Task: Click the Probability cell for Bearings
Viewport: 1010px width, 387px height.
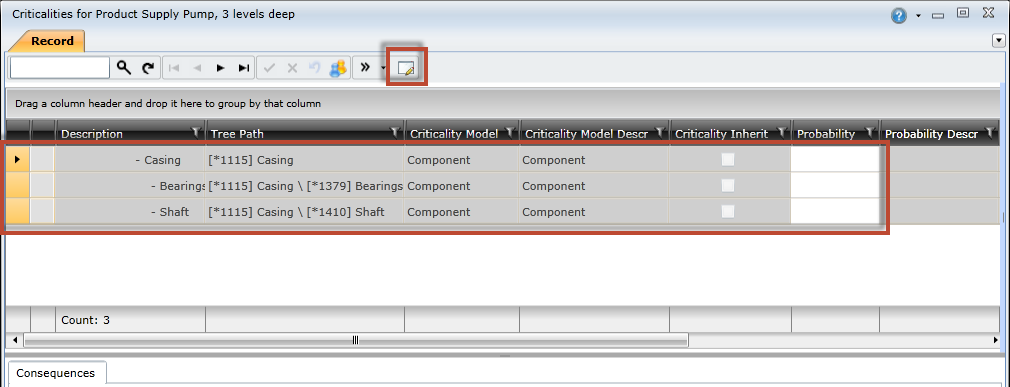Action: pyautogui.click(x=835, y=185)
